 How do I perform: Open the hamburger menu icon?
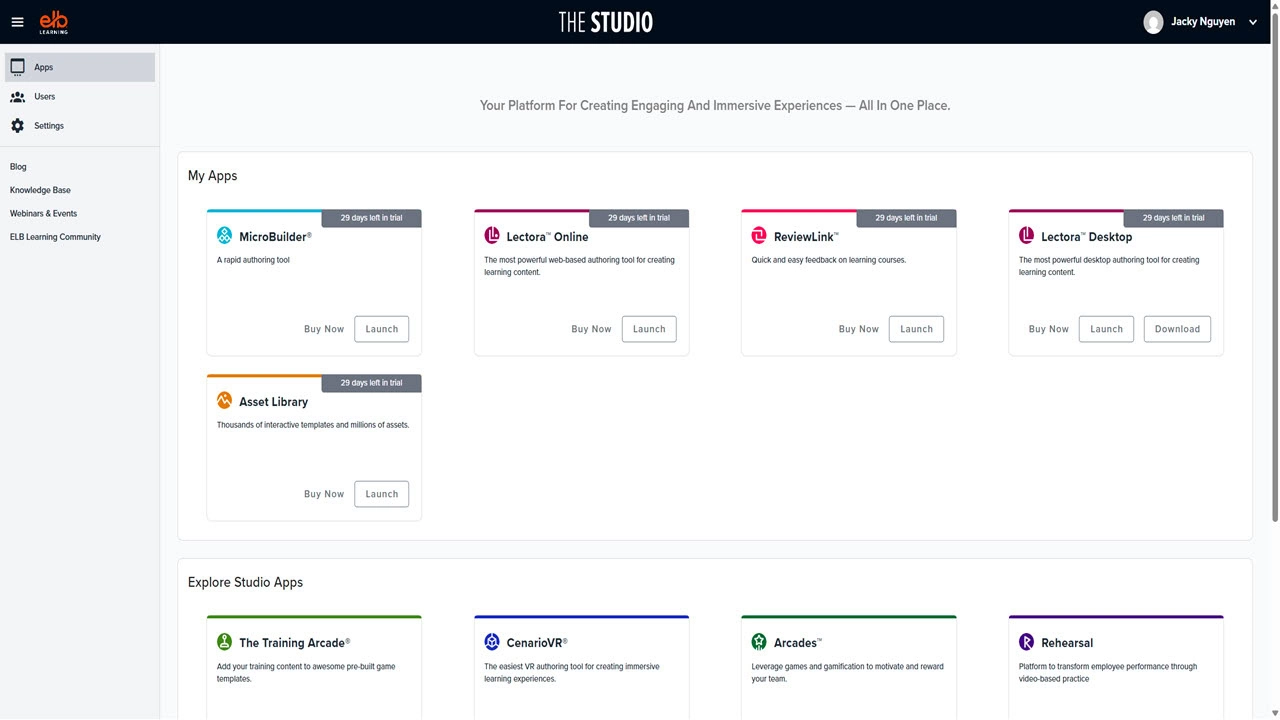tap(17, 22)
